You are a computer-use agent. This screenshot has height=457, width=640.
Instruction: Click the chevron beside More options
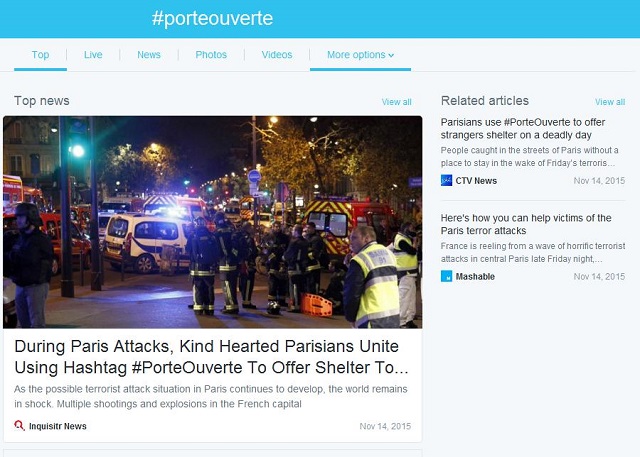391,55
